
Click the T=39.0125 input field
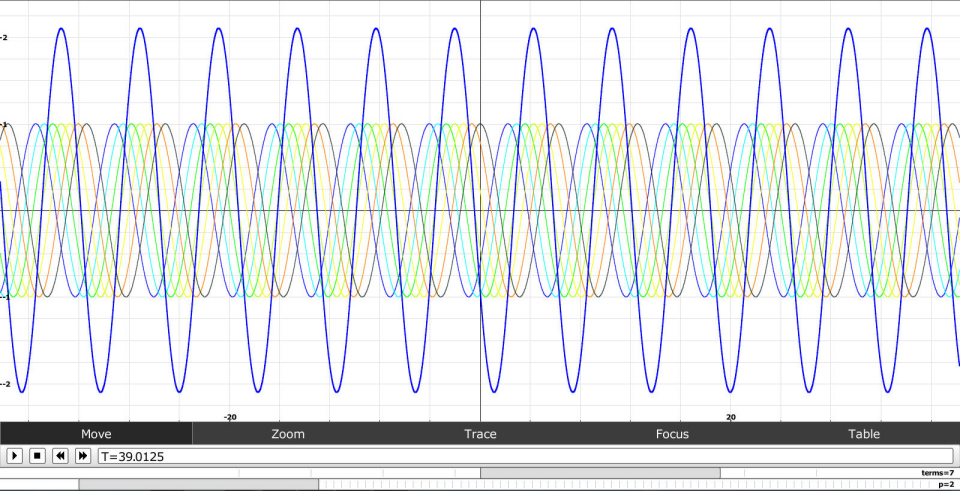pyautogui.click(x=525, y=456)
